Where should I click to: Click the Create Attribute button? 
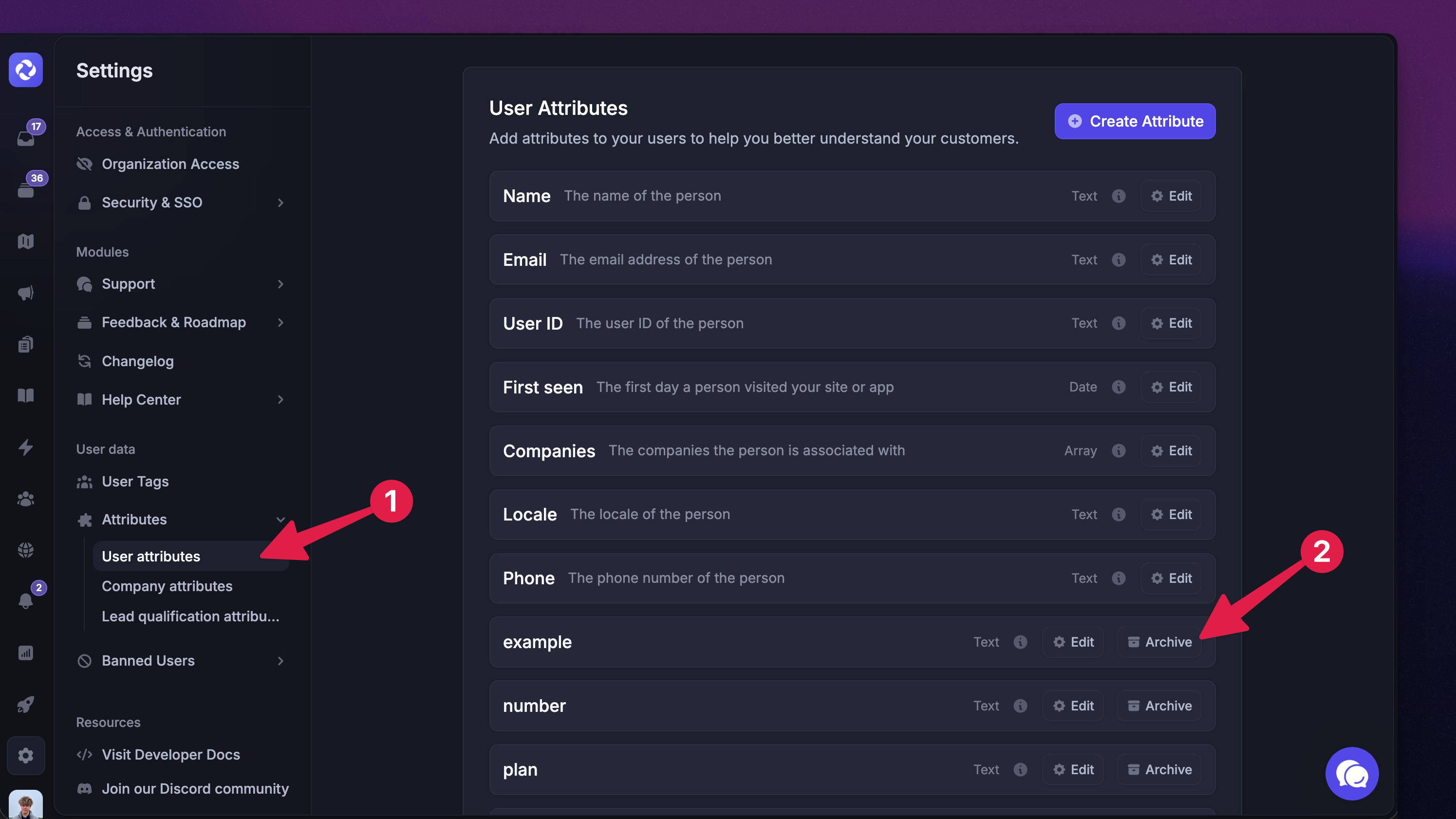coord(1135,121)
